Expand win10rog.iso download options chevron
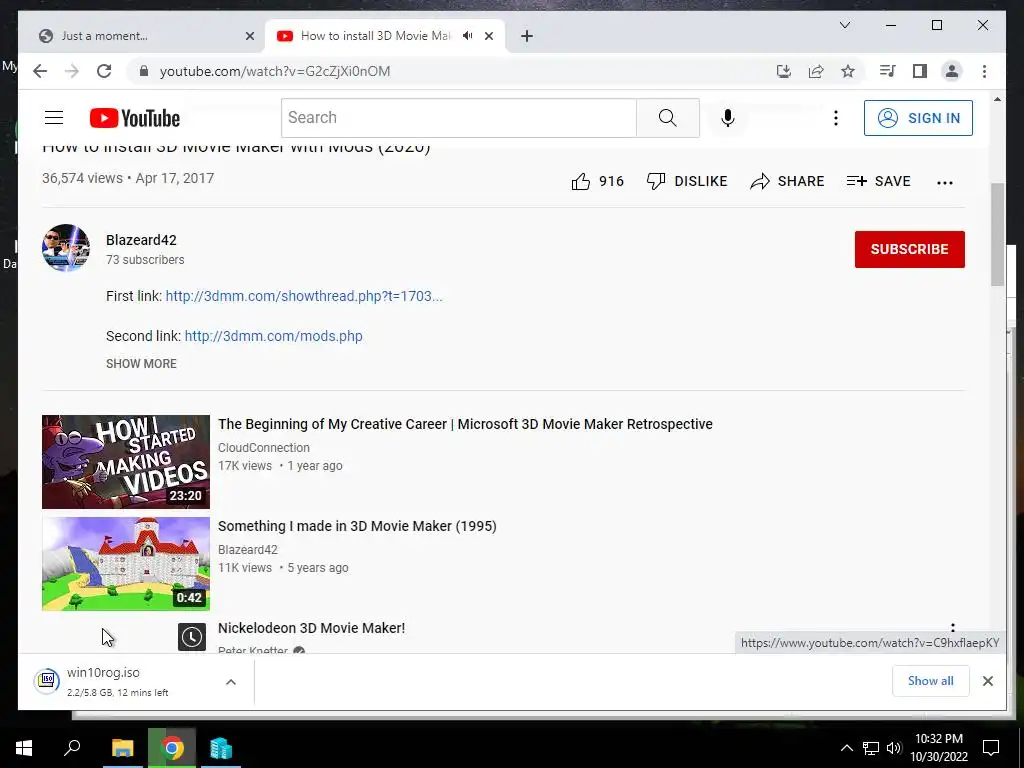The image size is (1024, 768). (231, 682)
